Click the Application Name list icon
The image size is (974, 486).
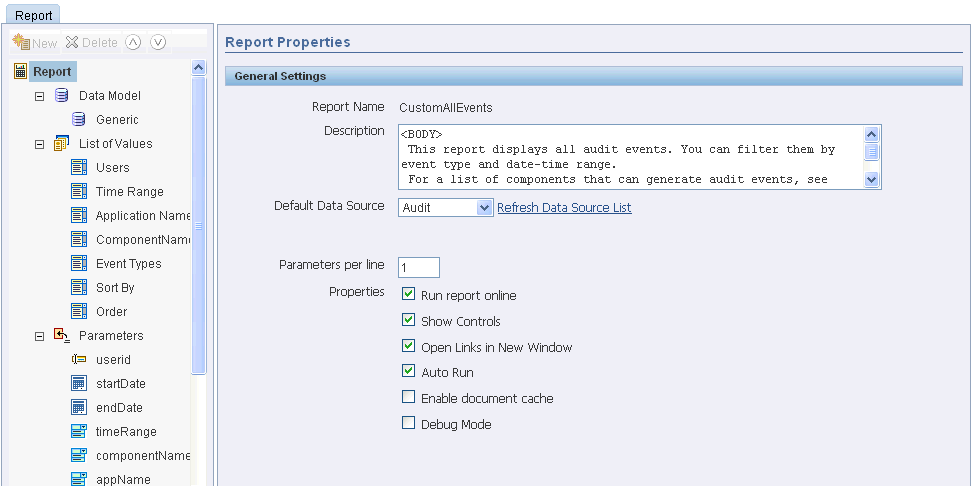pyautogui.click(x=79, y=216)
